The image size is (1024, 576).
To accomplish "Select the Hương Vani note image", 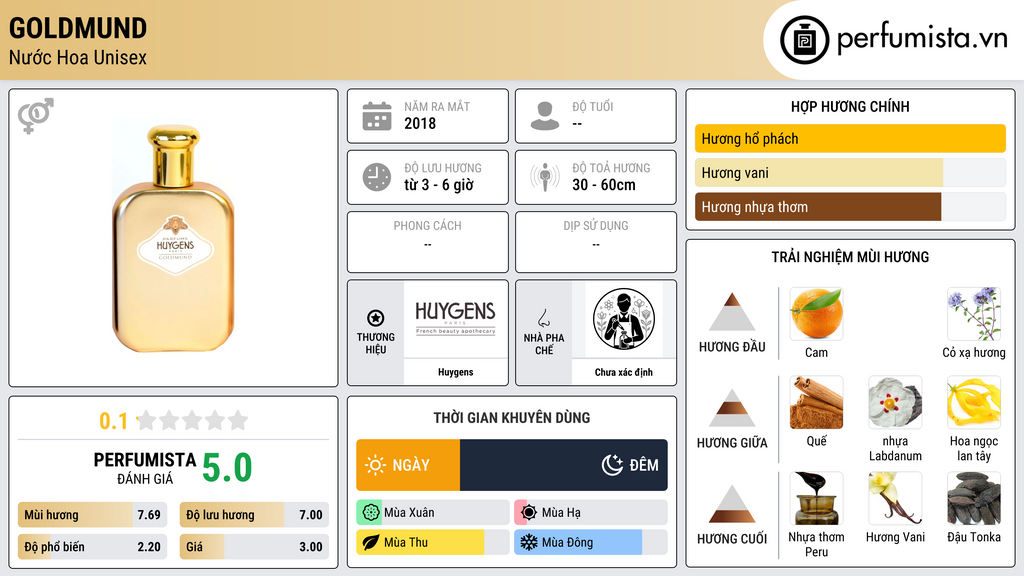I will pyautogui.click(x=895, y=498).
